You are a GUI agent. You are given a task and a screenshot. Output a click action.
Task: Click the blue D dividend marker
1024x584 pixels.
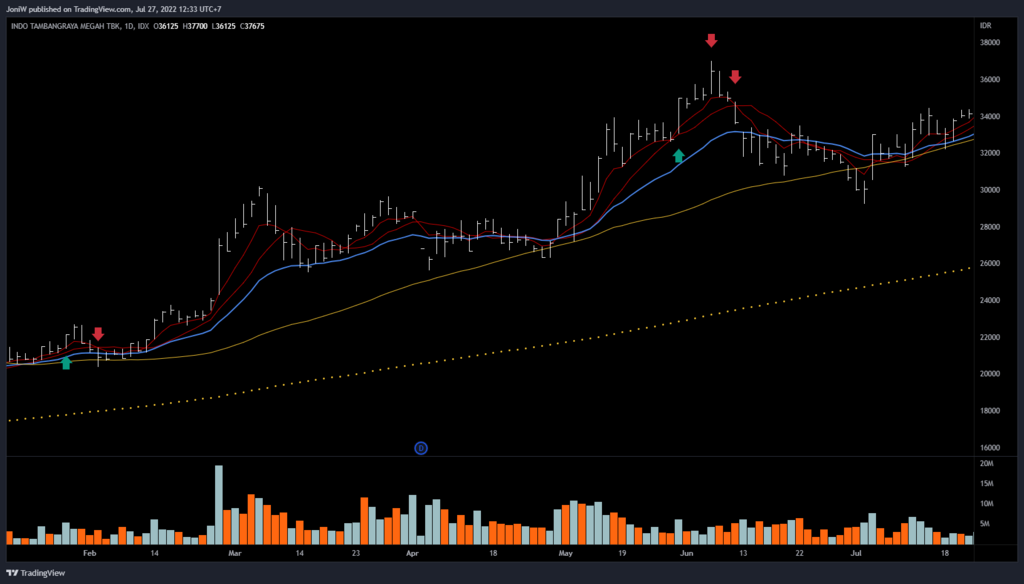point(421,448)
